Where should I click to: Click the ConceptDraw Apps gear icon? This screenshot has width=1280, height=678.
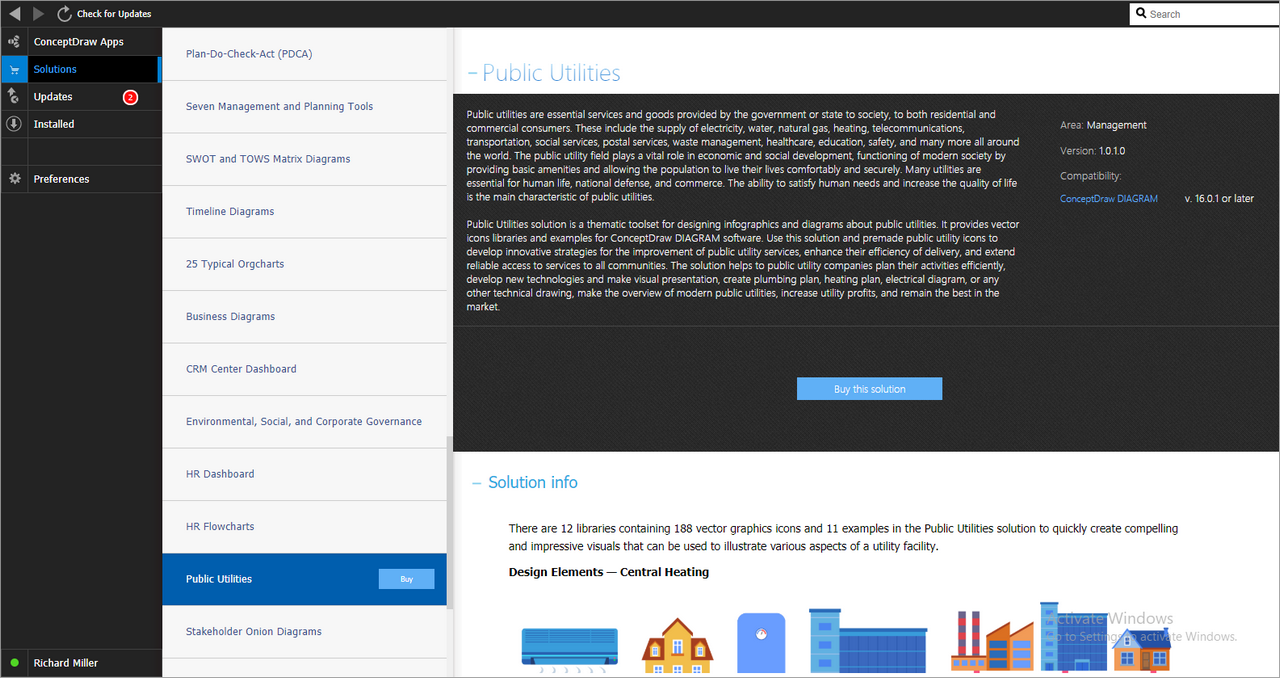(x=14, y=42)
